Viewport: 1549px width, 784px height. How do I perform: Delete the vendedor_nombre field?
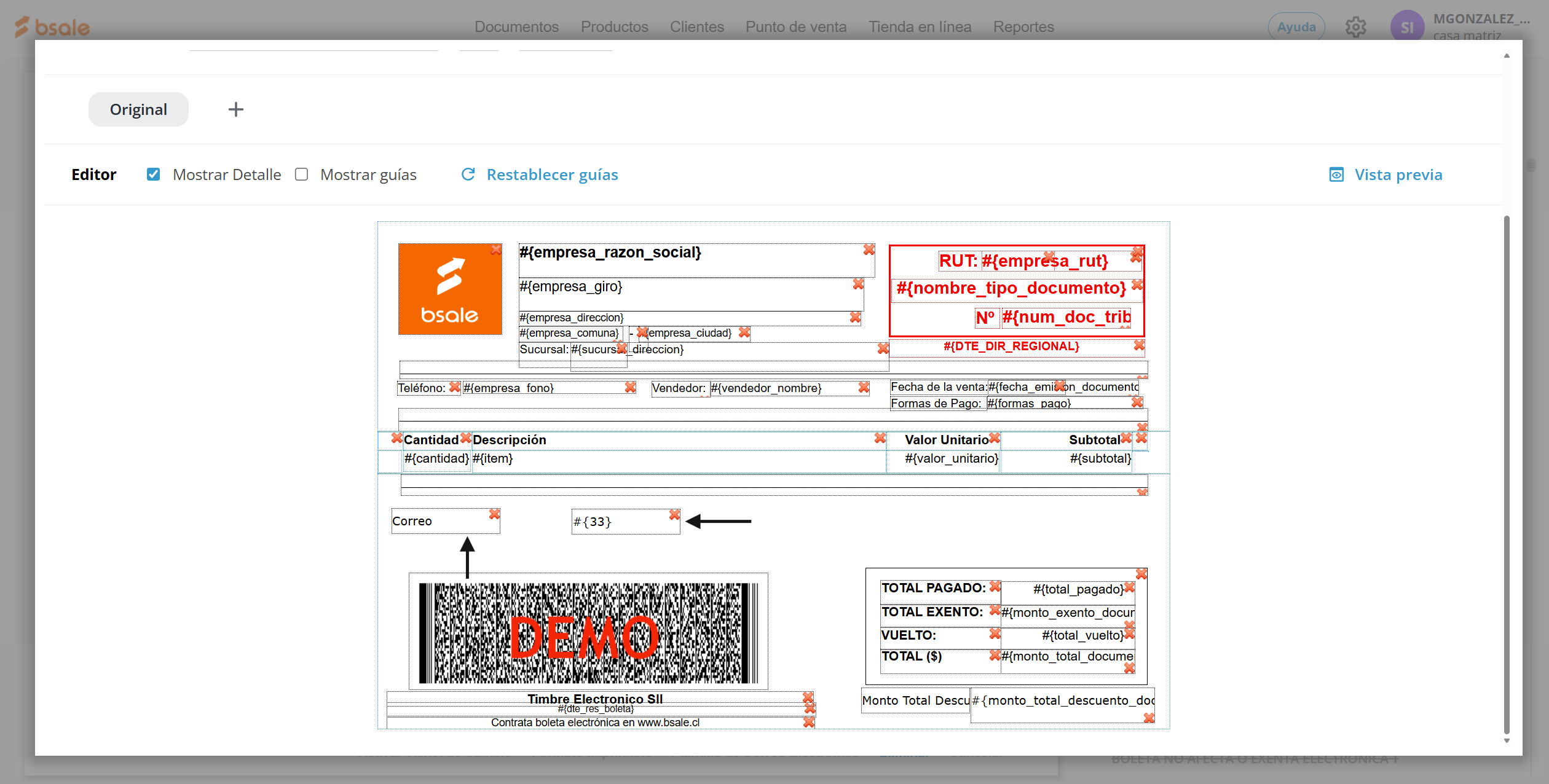(864, 387)
